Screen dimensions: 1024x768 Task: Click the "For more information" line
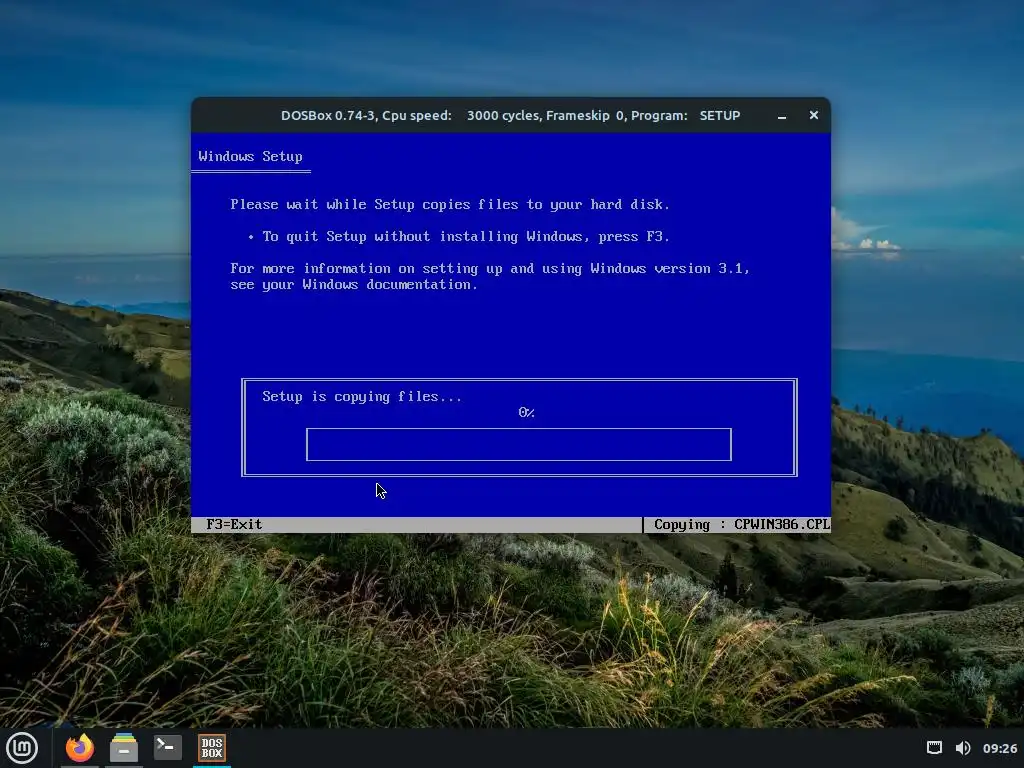pos(490,268)
